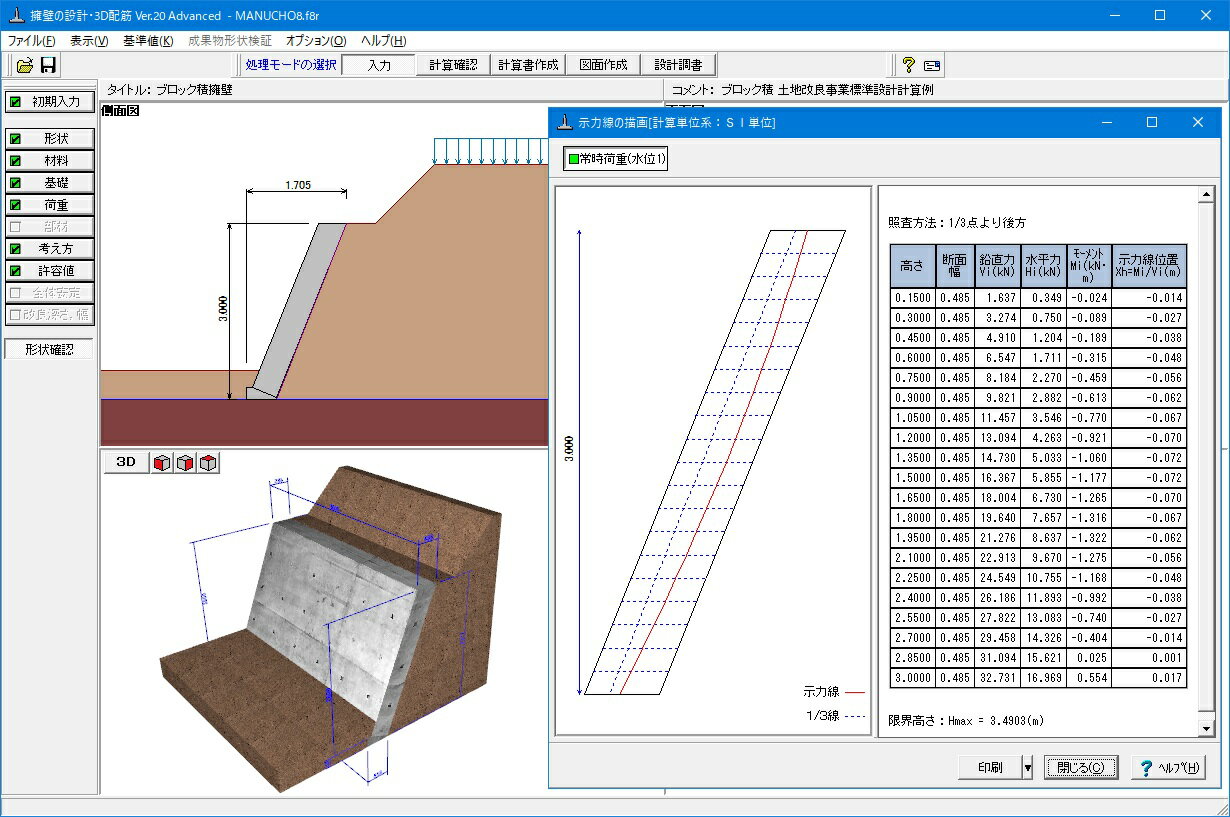
Task: Toggle the 許容値 item in the left panel
Action: click(50, 271)
